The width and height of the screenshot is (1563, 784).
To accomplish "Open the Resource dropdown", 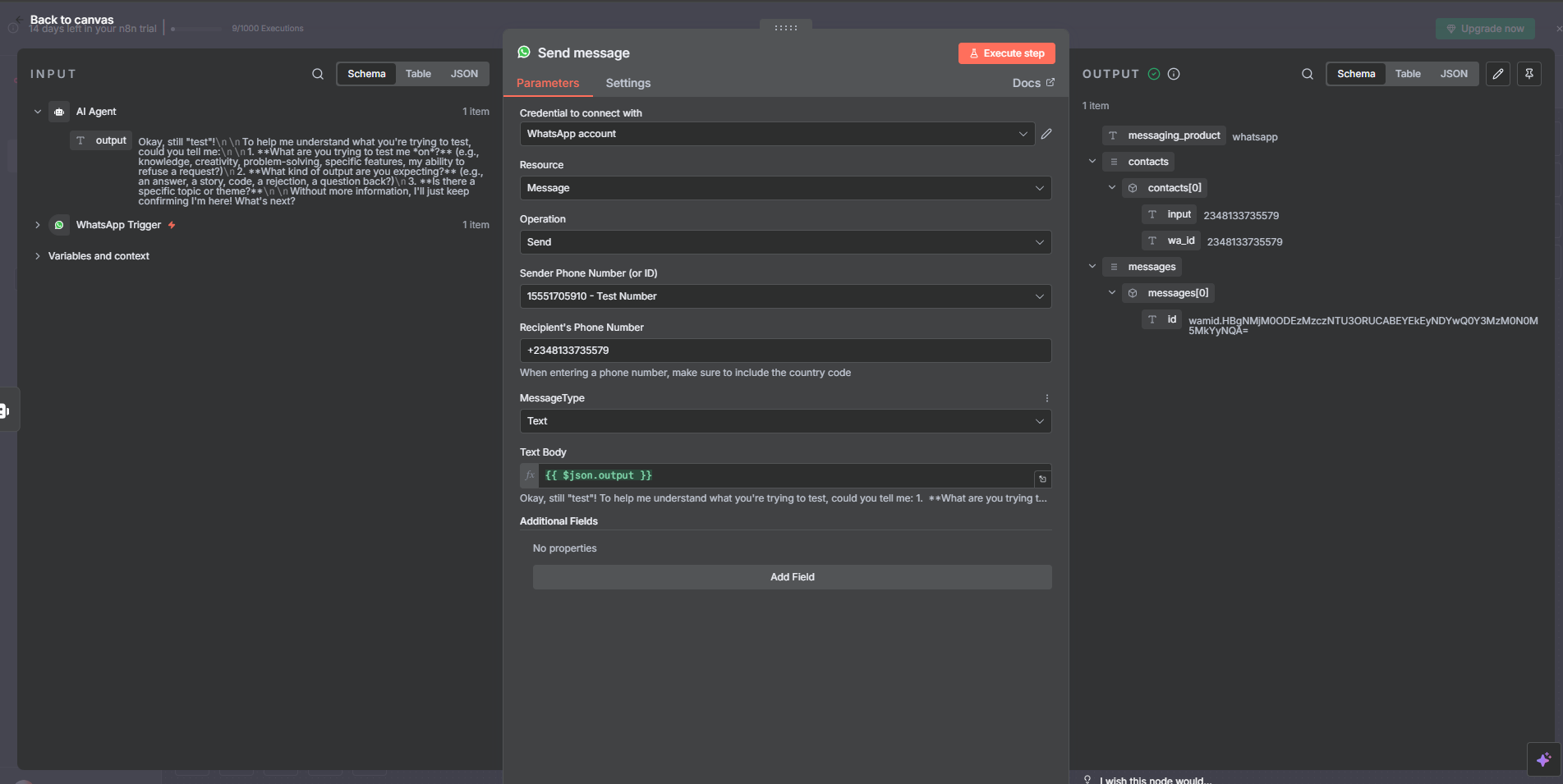I will [784, 188].
